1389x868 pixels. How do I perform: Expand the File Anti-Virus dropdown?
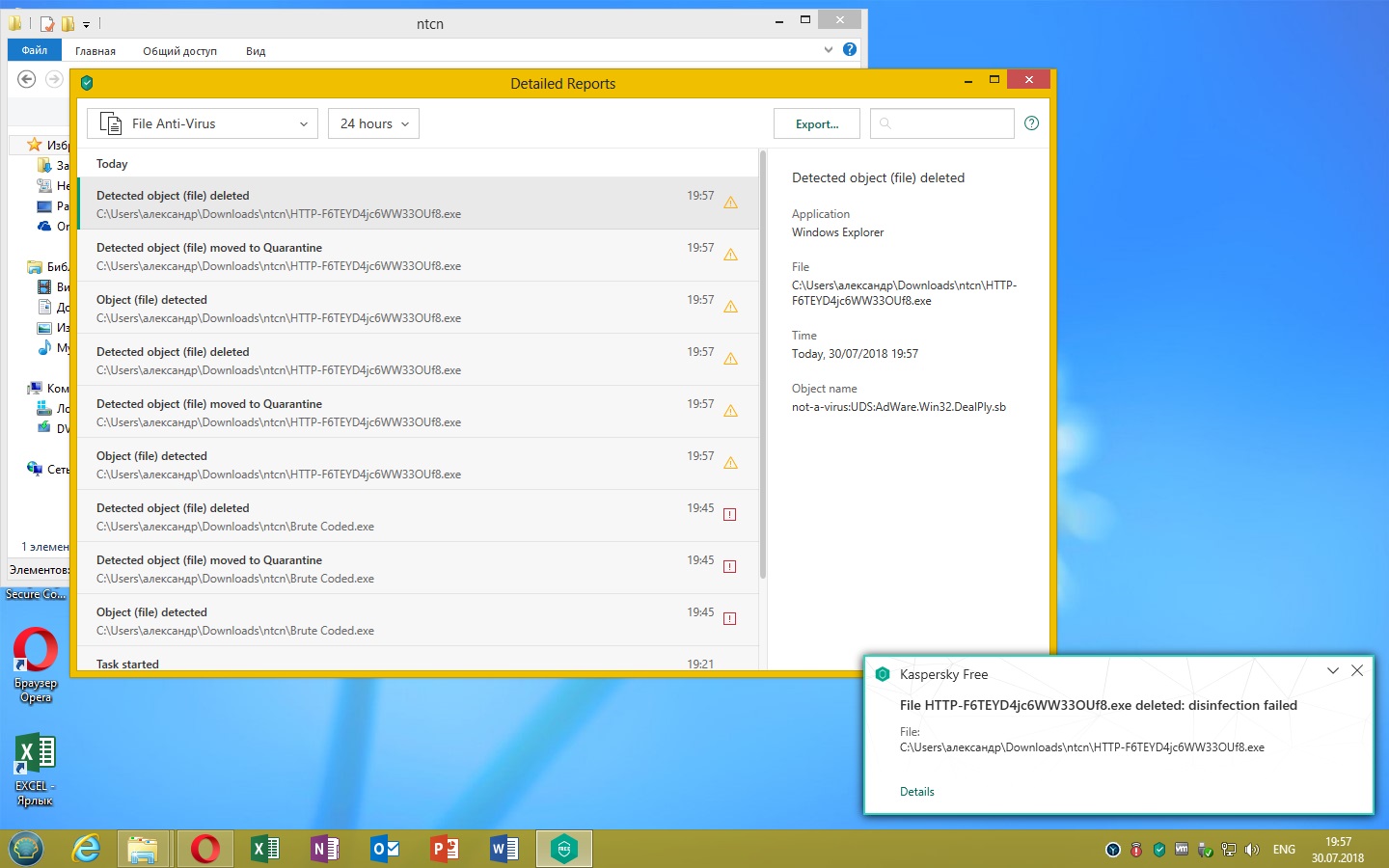(x=203, y=123)
